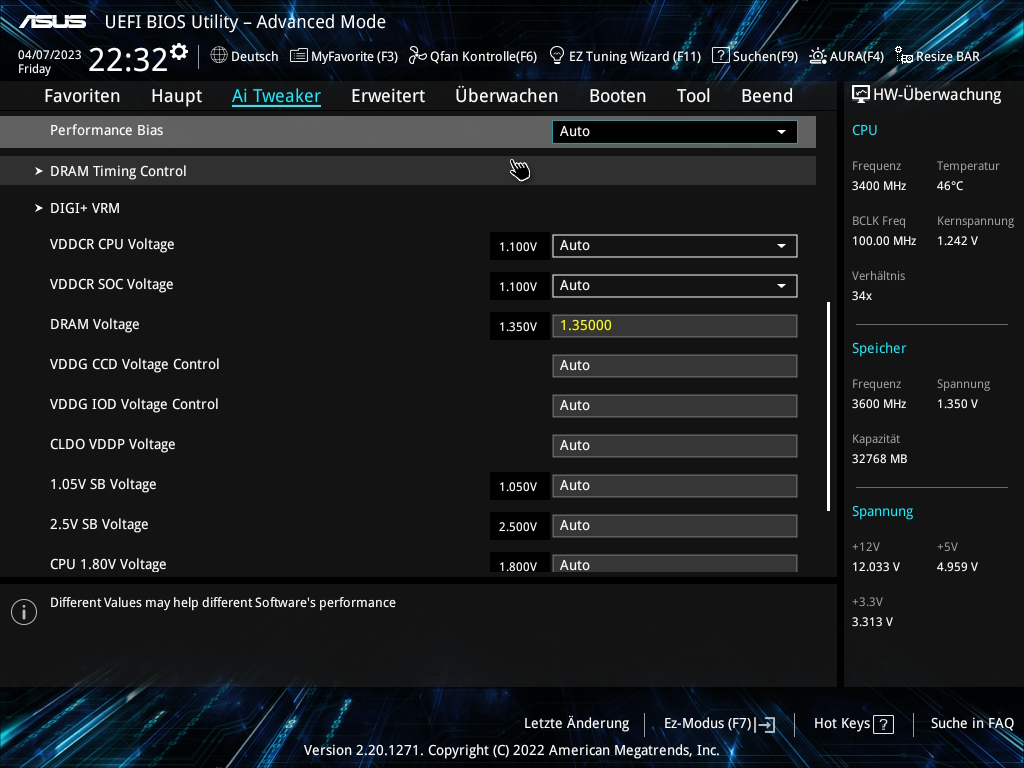The width and height of the screenshot is (1024, 768).
Task: Click the +3.3V 3.313 V reading
Action: click(872, 622)
